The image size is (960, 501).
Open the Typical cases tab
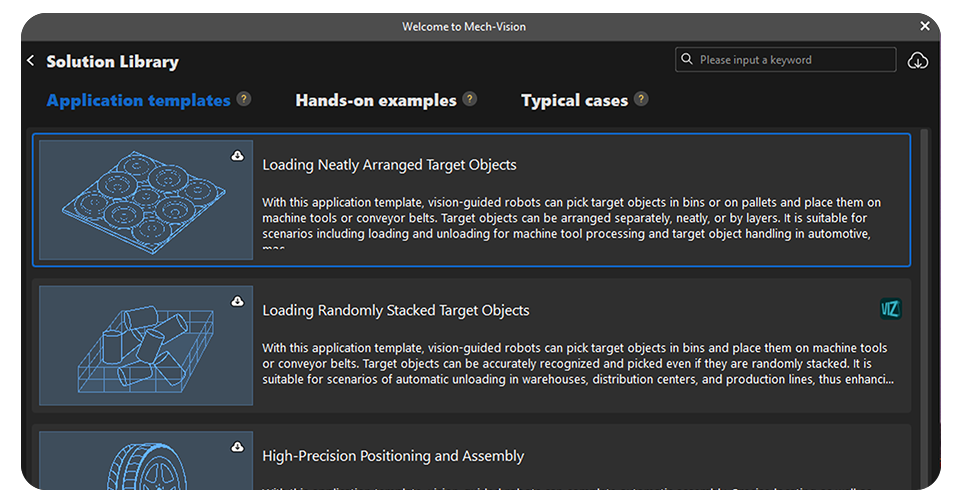574,100
